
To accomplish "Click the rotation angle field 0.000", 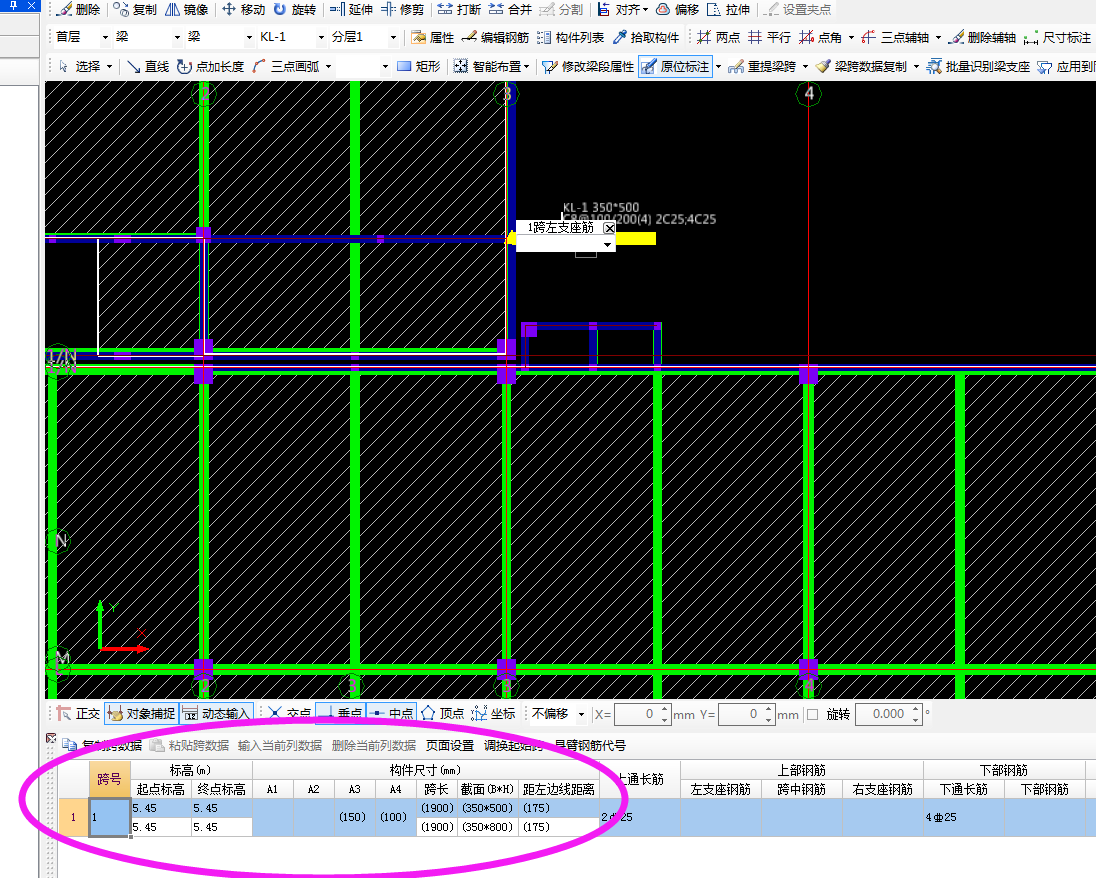I will coord(883,714).
